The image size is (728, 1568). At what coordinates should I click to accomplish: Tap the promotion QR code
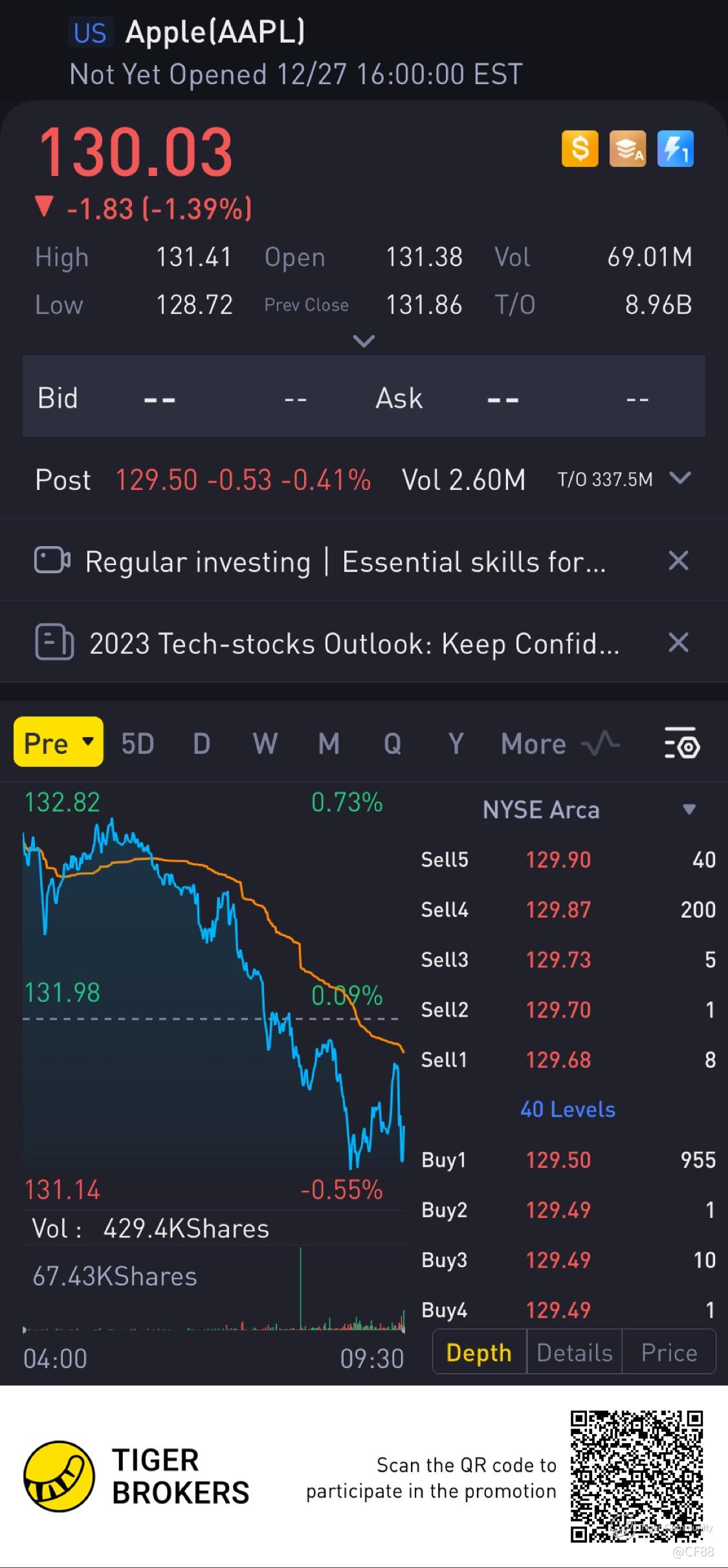click(636, 1475)
